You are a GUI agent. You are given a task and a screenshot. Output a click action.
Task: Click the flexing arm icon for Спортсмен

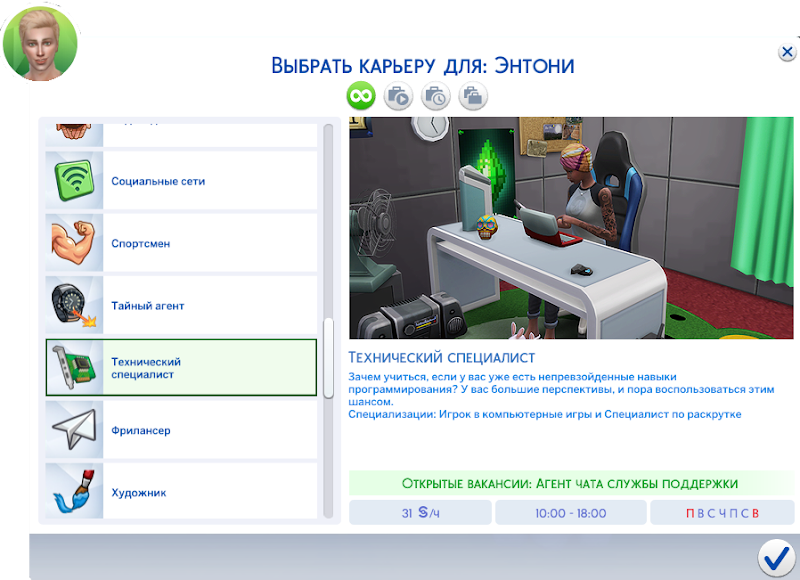(x=74, y=243)
